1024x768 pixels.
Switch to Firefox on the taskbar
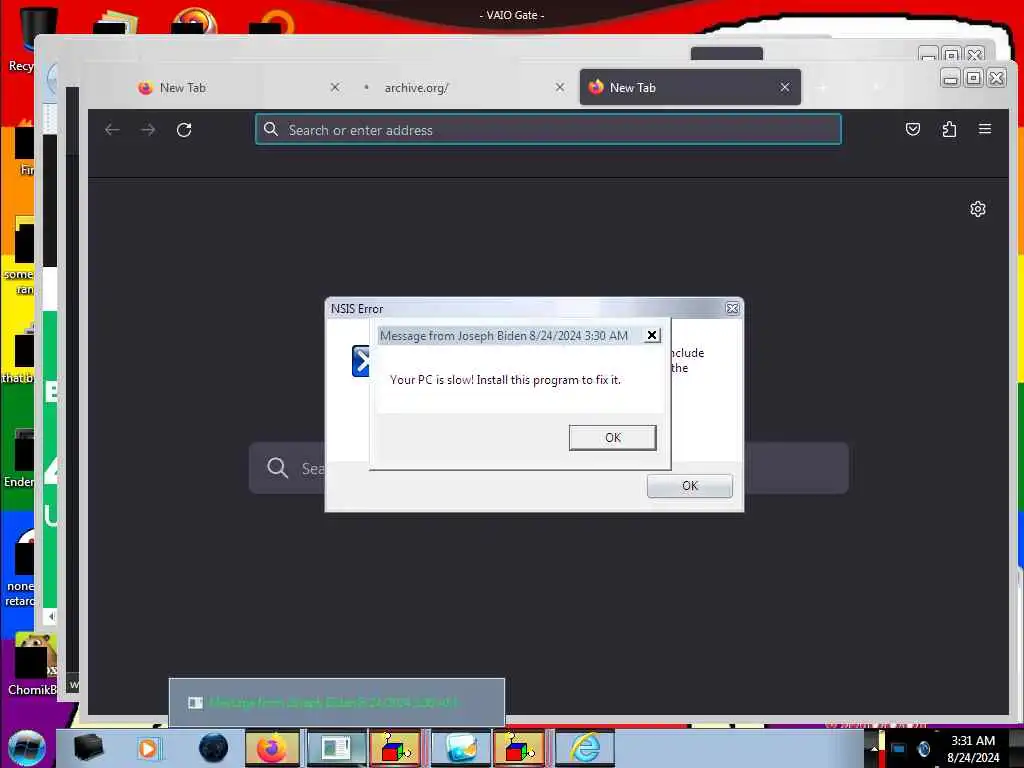tap(272, 748)
